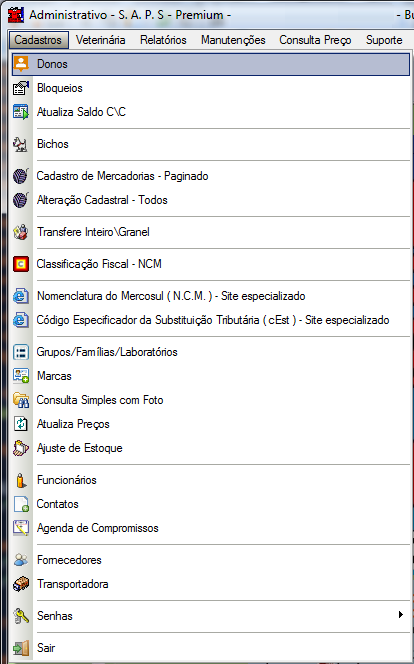Screen dimensions: 414x664
Task: Click the Funcionários icon
Action: [x=21, y=480]
